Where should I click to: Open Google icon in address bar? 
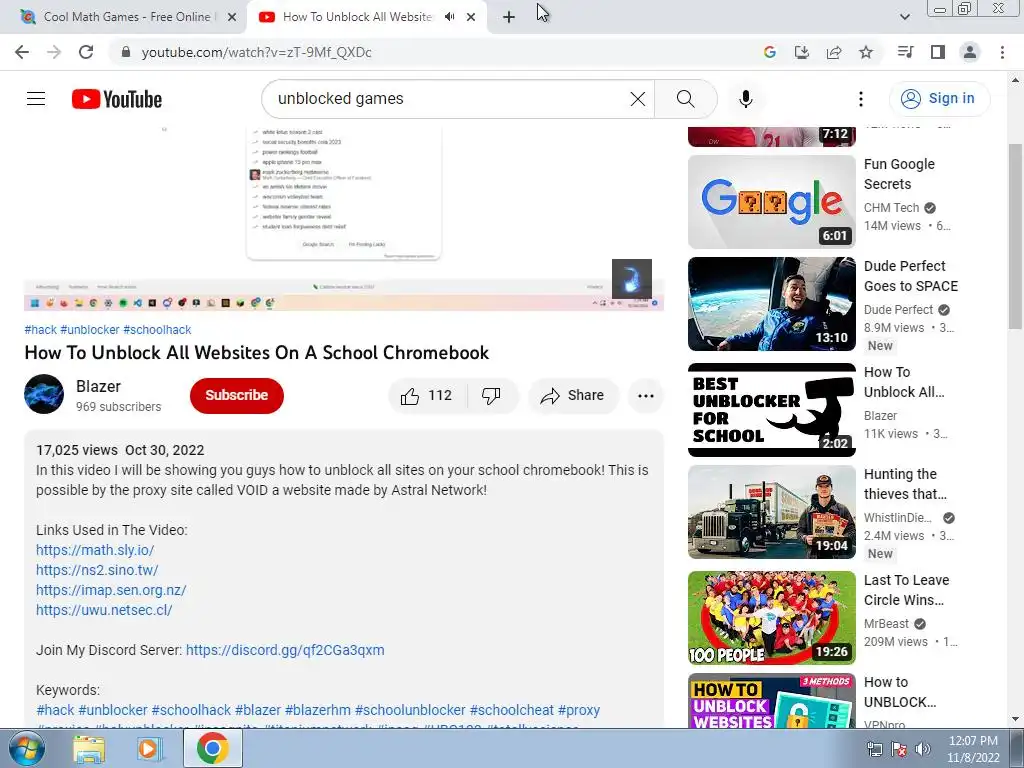tap(769, 52)
